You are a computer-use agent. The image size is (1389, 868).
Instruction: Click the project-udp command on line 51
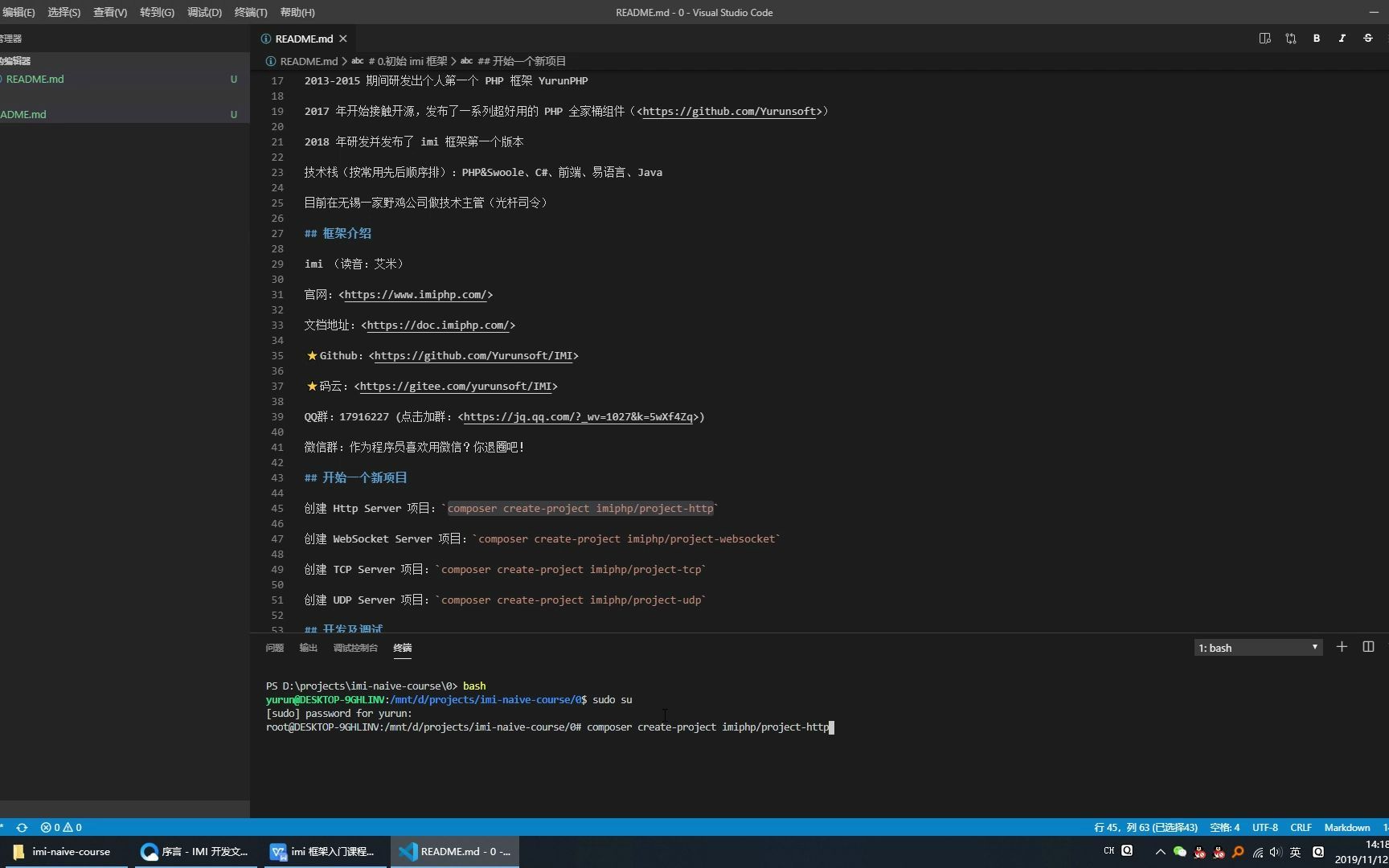point(571,600)
